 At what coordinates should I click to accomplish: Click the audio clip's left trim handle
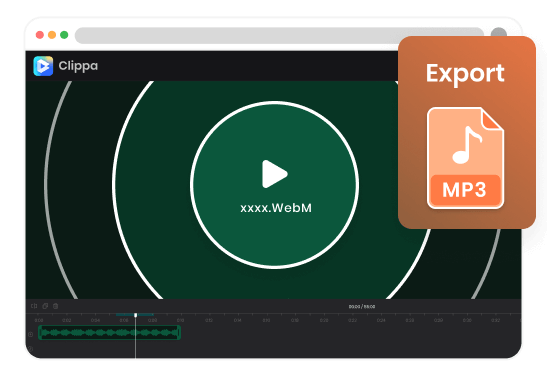pyautogui.click(x=40, y=332)
